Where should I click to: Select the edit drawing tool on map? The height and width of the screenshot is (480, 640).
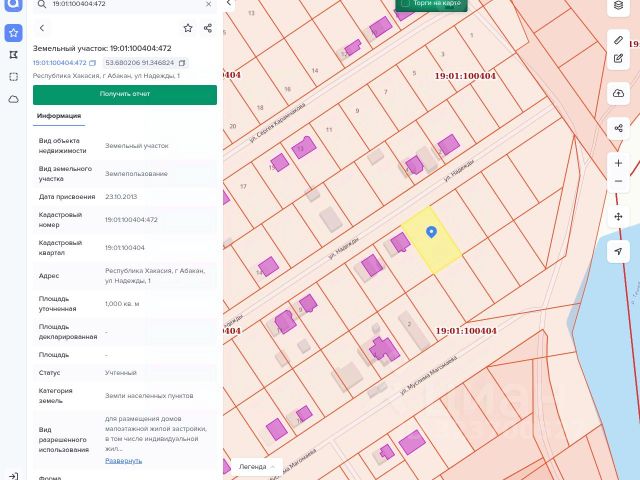[618, 58]
